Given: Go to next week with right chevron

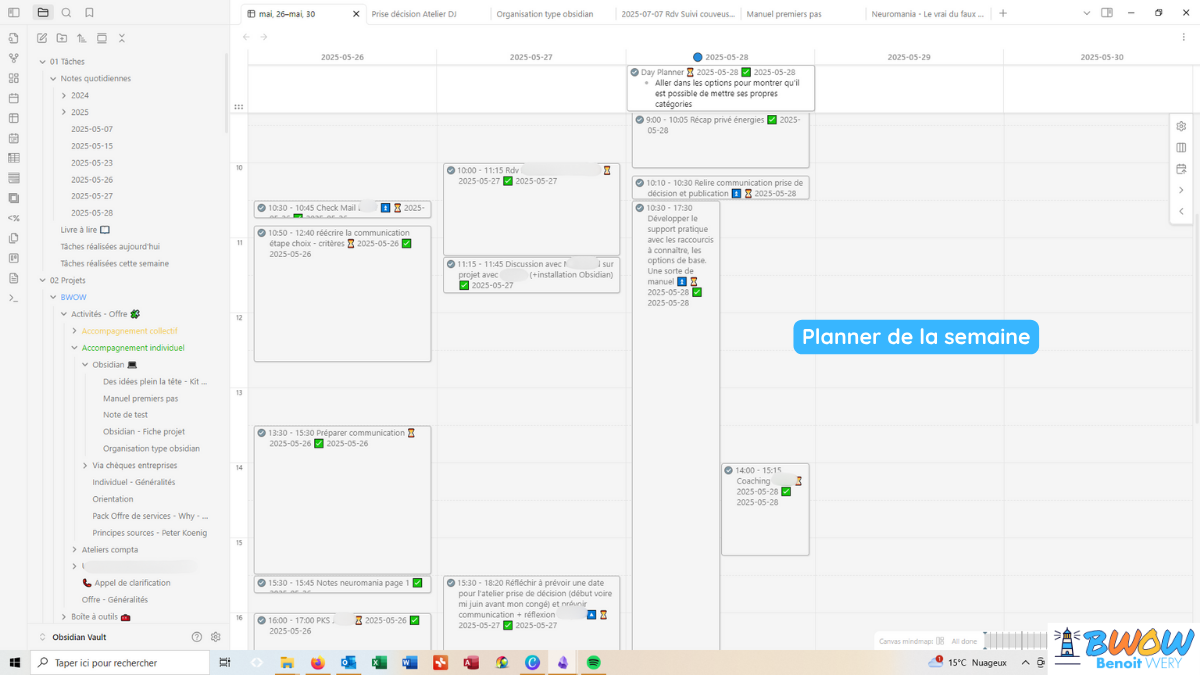Looking at the screenshot, I should point(1181,190).
